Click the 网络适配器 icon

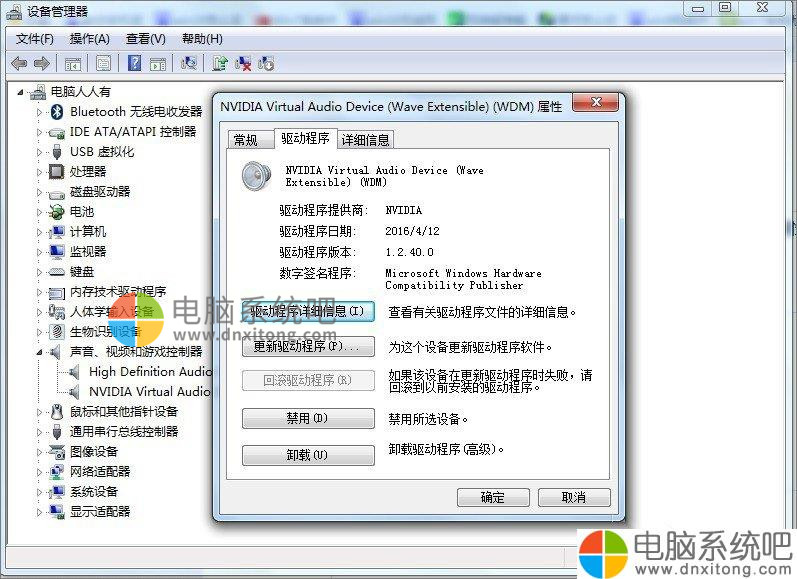coord(56,472)
